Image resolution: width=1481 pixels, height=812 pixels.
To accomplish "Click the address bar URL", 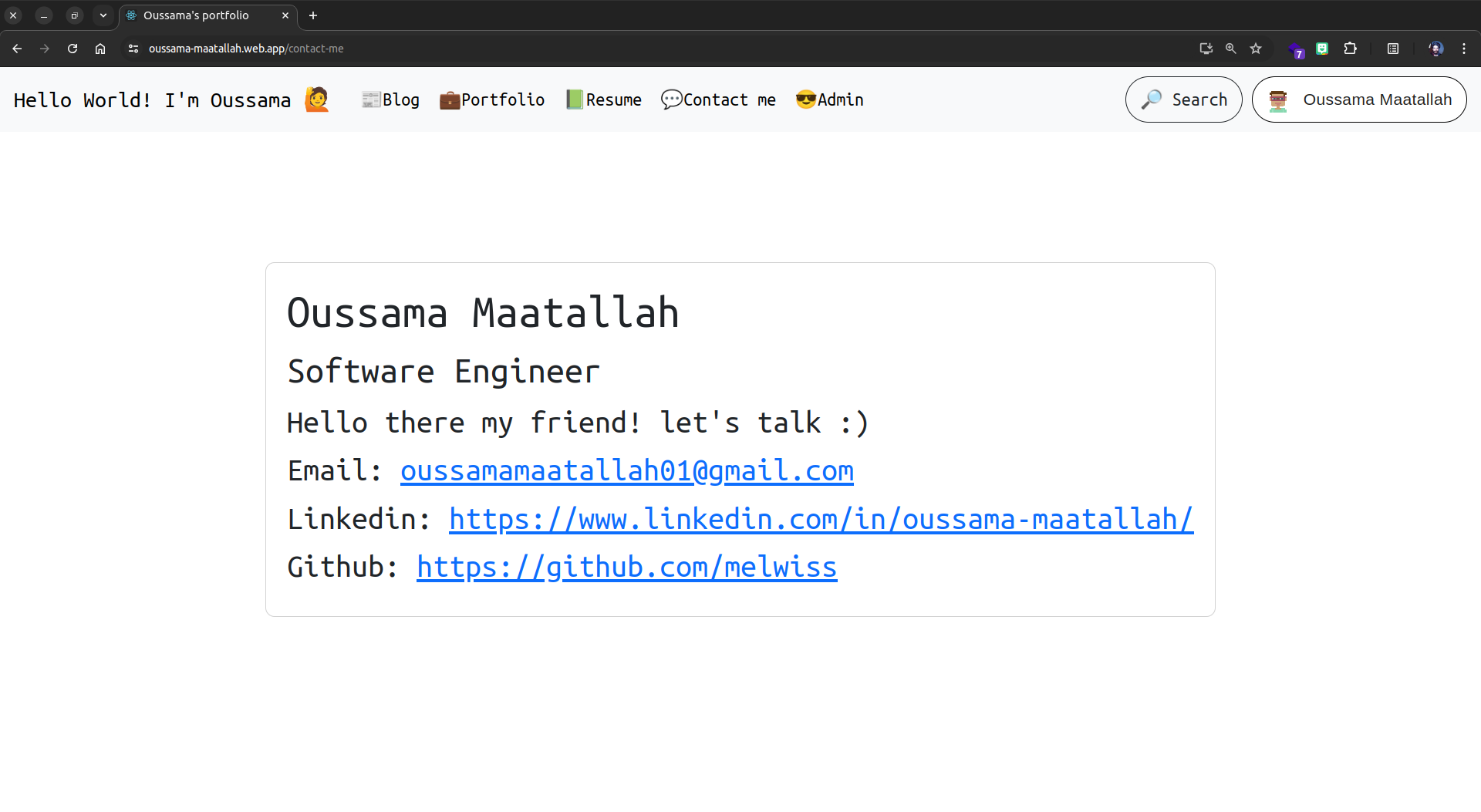I will (246, 49).
